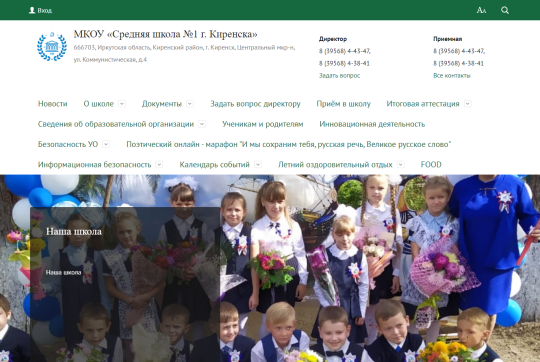Expand the Календарь событий dropdown arrow
540x362 pixels.
point(258,165)
